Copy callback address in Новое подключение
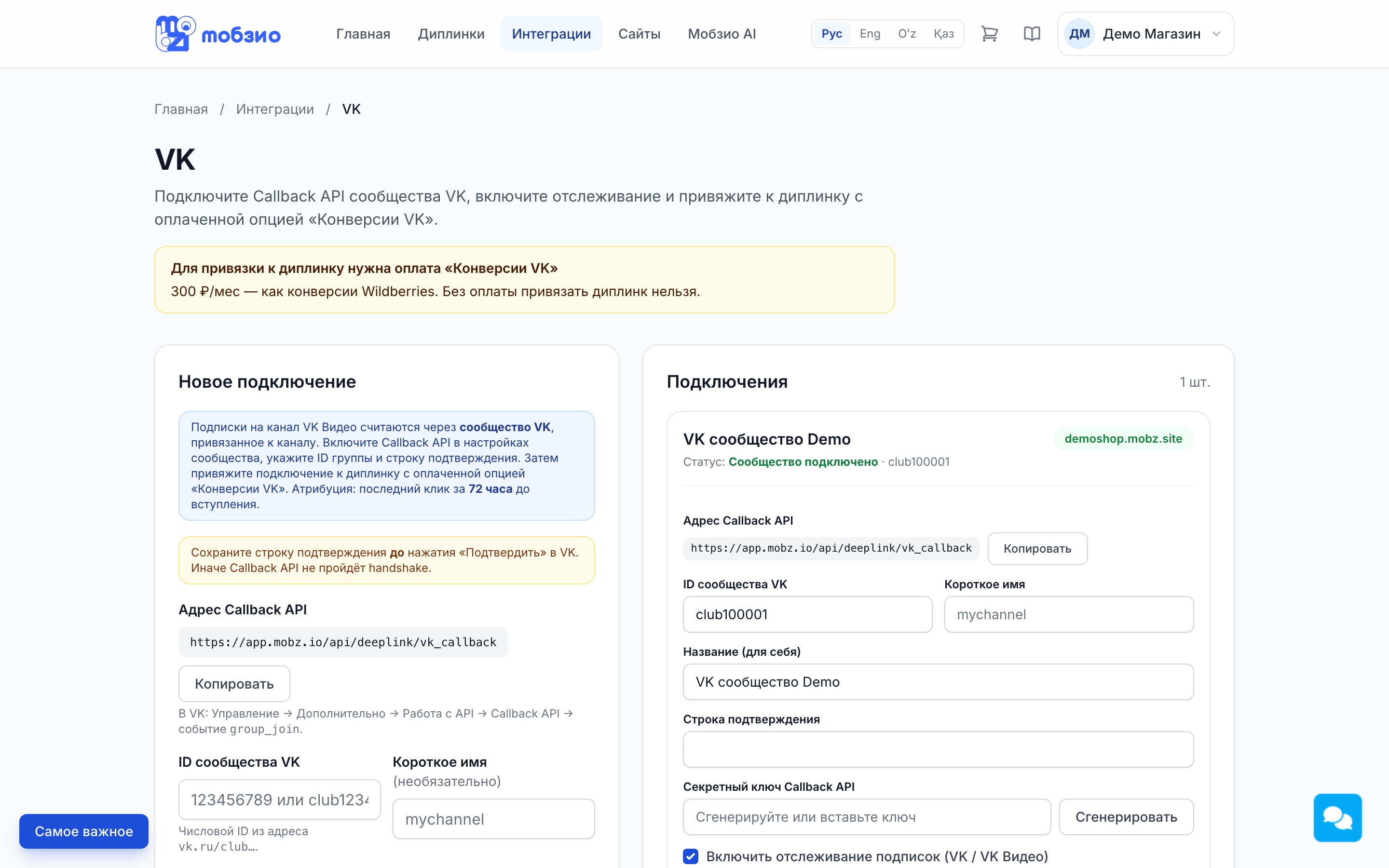1389x868 pixels. tap(234, 684)
